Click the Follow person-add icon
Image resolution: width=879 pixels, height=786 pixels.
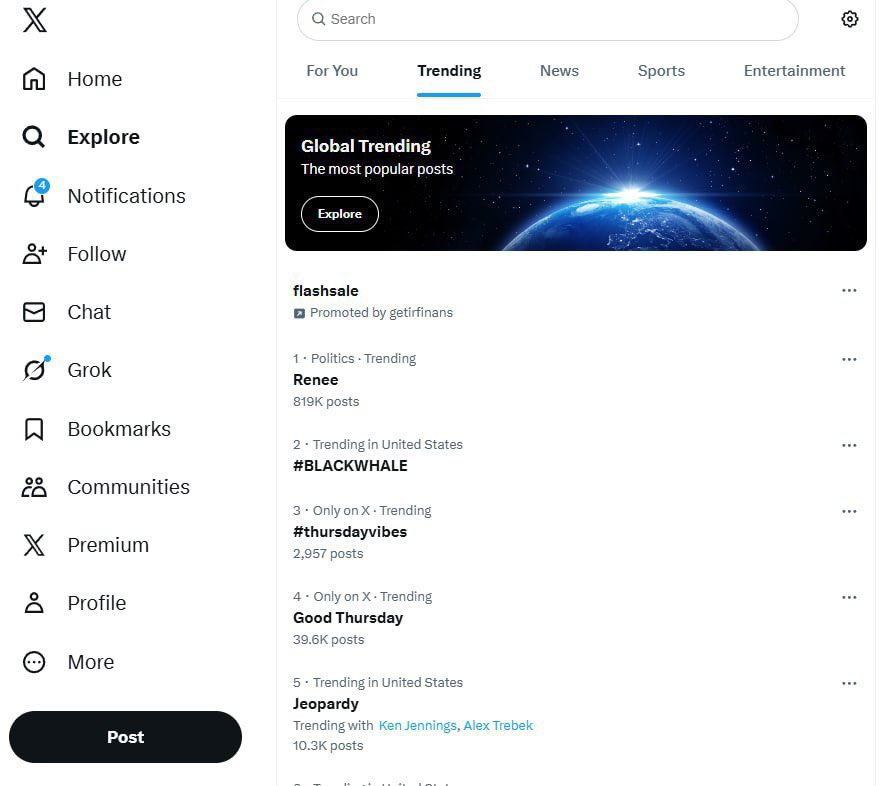click(34, 254)
